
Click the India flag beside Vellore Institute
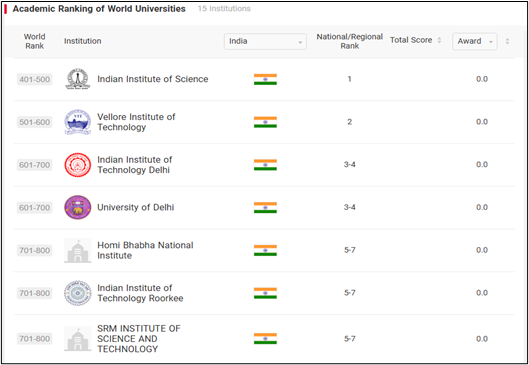point(265,122)
